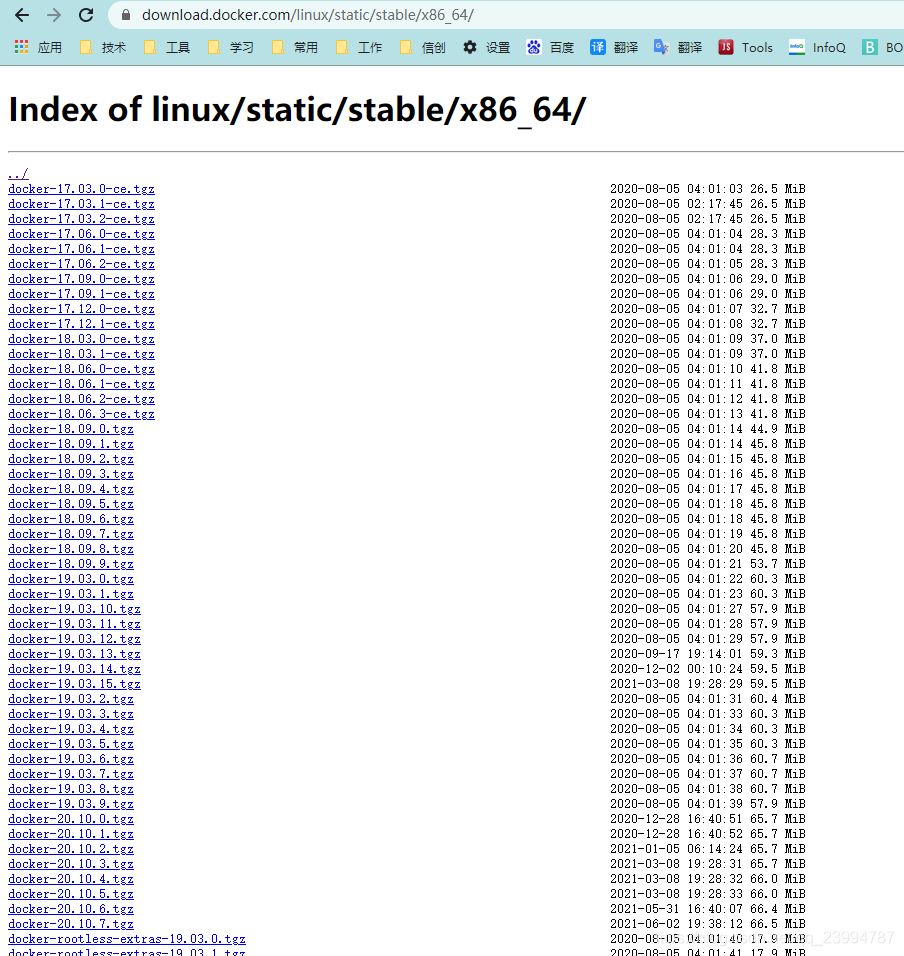Click the Index of linux/static/stable/x86_64/ heading

pos(297,110)
